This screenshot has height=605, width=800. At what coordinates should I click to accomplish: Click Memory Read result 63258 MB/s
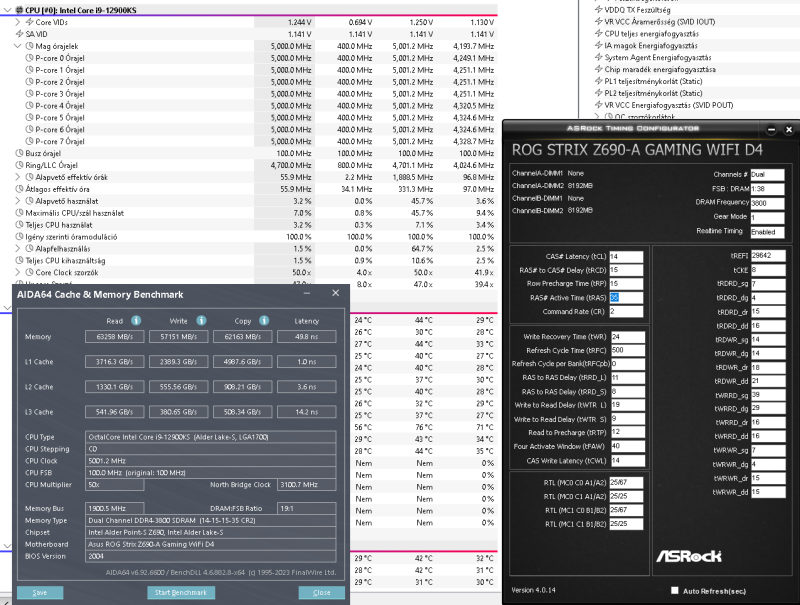114,337
